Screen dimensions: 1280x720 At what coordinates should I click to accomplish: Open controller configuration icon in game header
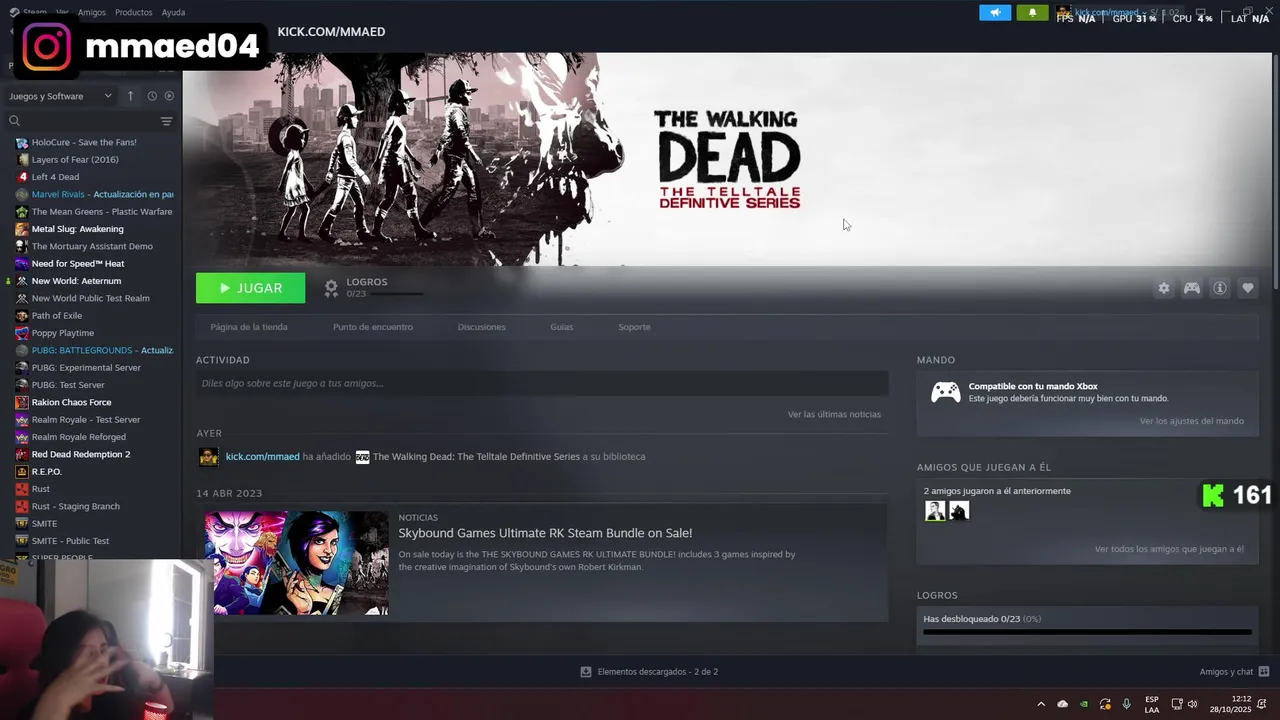[1192, 288]
